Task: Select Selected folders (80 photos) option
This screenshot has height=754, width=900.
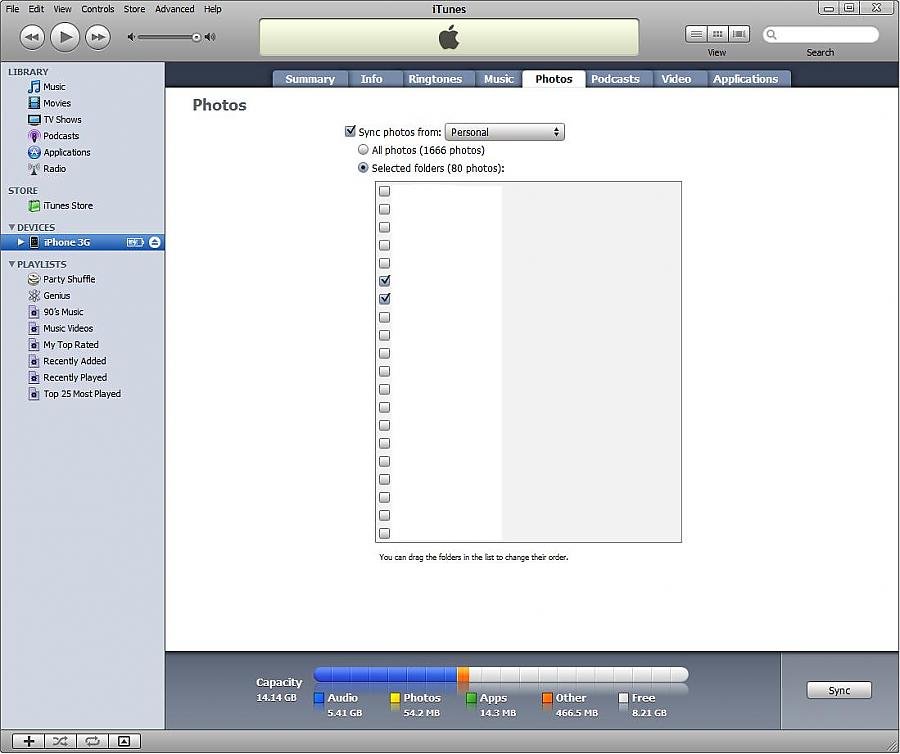Action: click(363, 168)
